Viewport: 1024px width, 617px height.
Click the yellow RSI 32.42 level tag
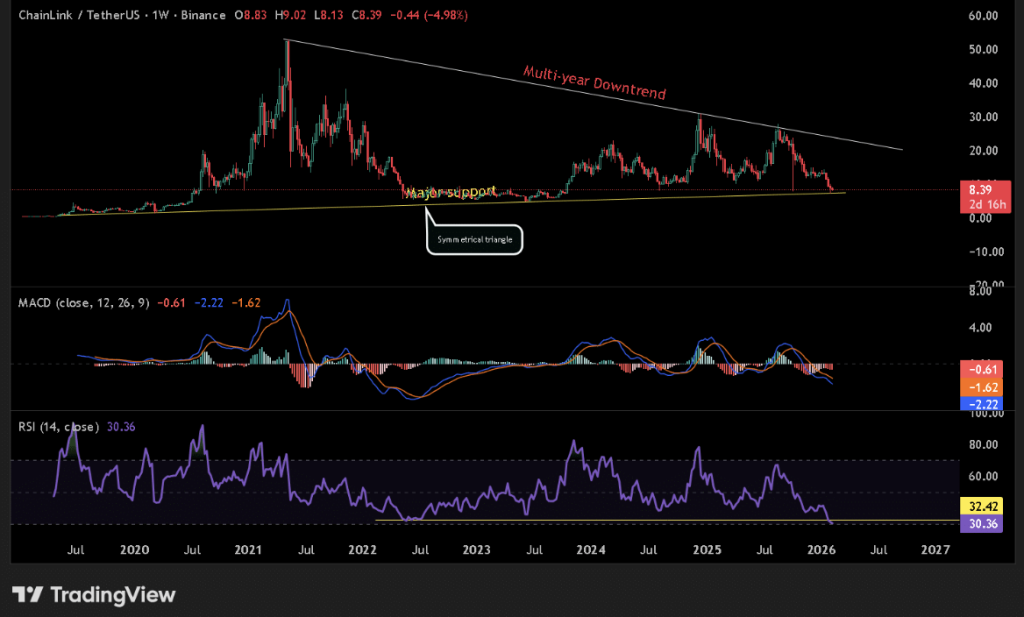(x=980, y=506)
